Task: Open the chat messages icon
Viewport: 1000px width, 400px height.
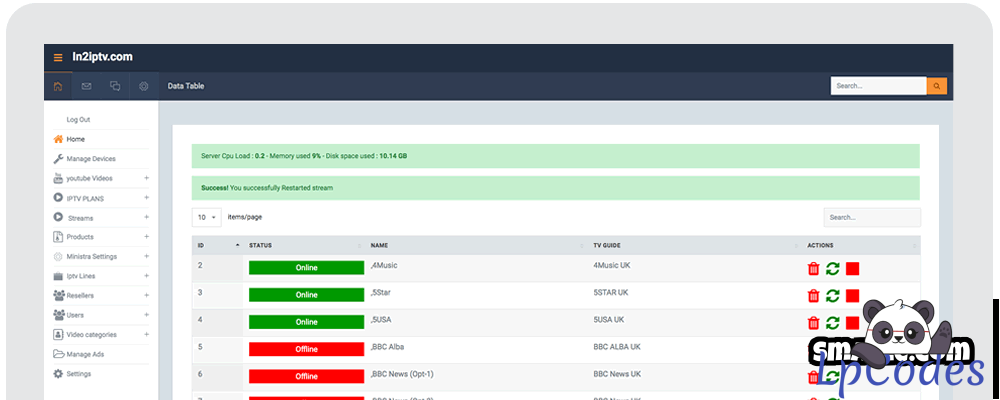Action: point(115,86)
